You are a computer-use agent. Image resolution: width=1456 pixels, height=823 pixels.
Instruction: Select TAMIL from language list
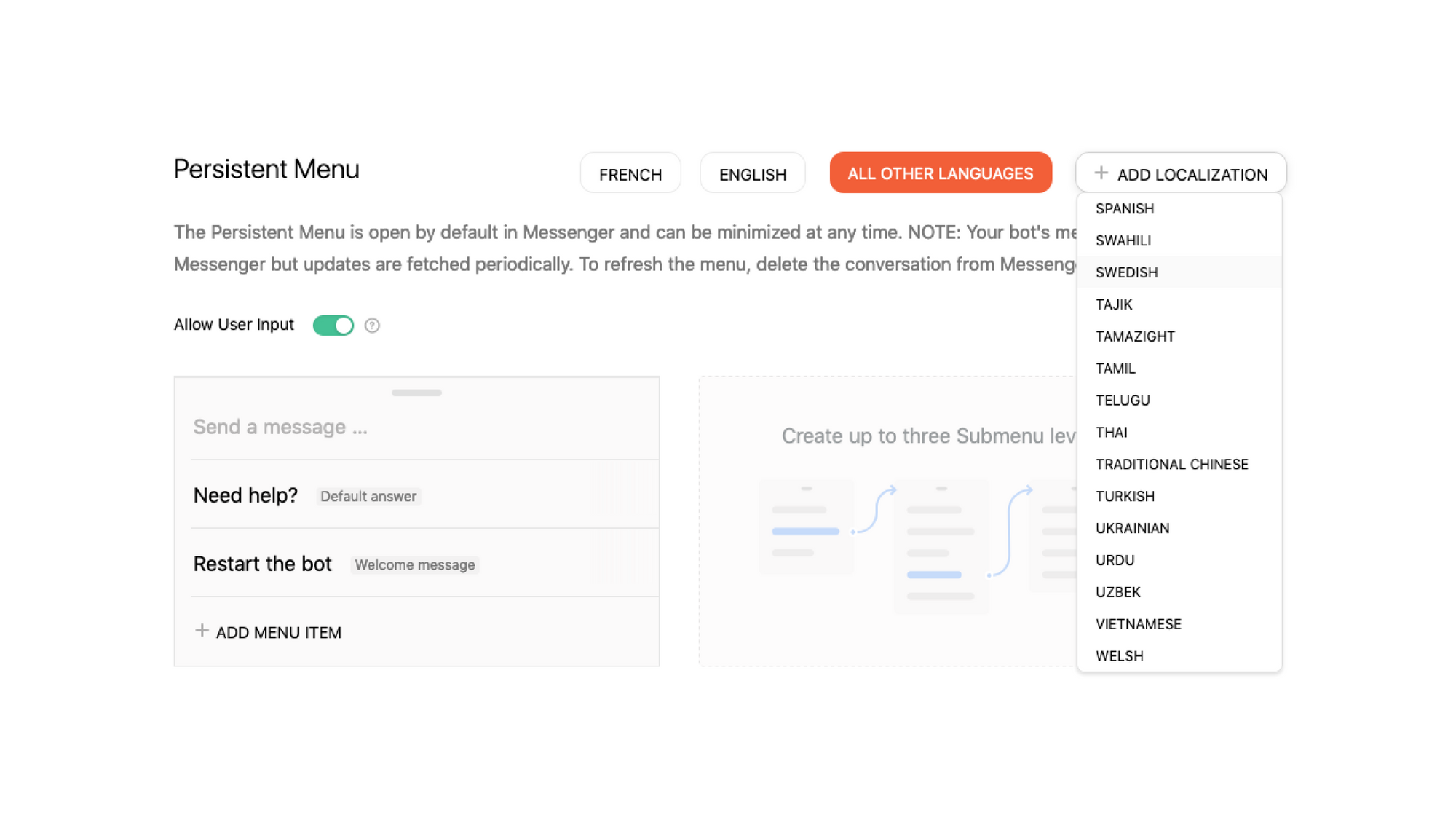tap(1115, 368)
